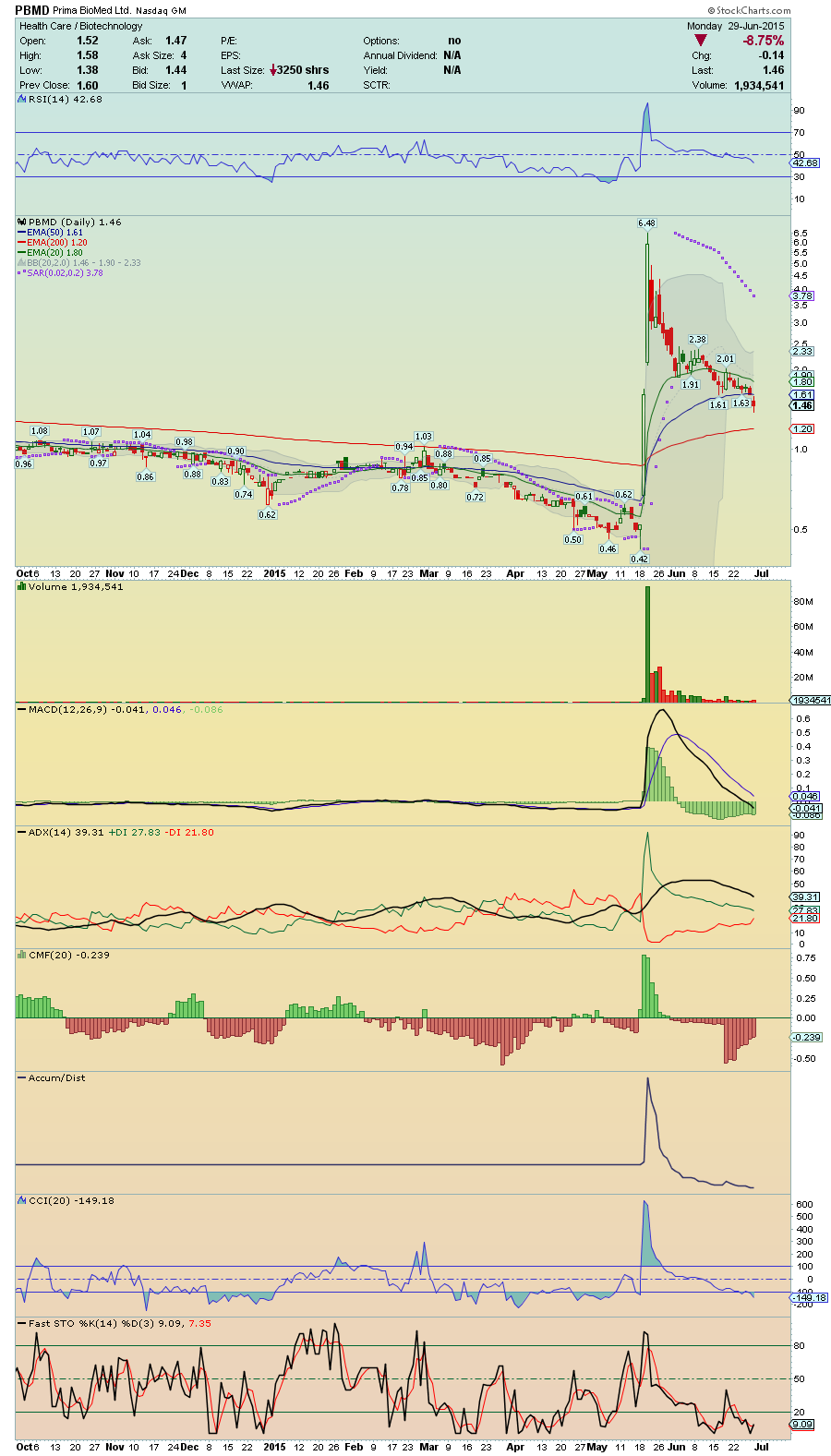Screen dimensions: 831x1456
Task: Click the Ask value 1.47
Action: tap(176, 41)
